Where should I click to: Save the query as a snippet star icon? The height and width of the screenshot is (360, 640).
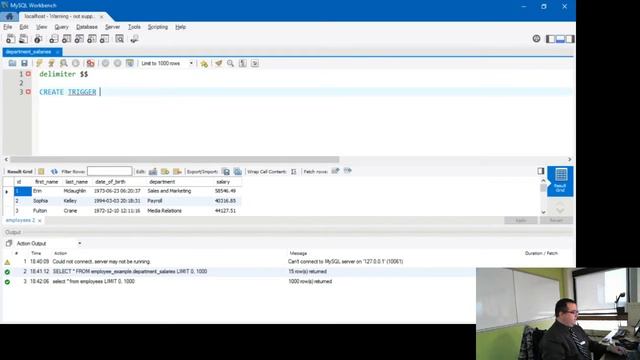204,63
